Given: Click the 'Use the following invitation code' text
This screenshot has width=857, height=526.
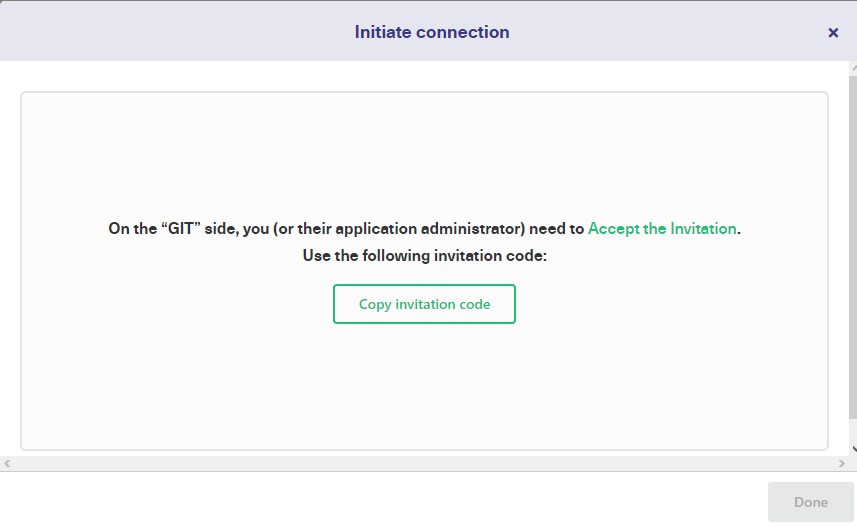Looking at the screenshot, I should point(425,256).
